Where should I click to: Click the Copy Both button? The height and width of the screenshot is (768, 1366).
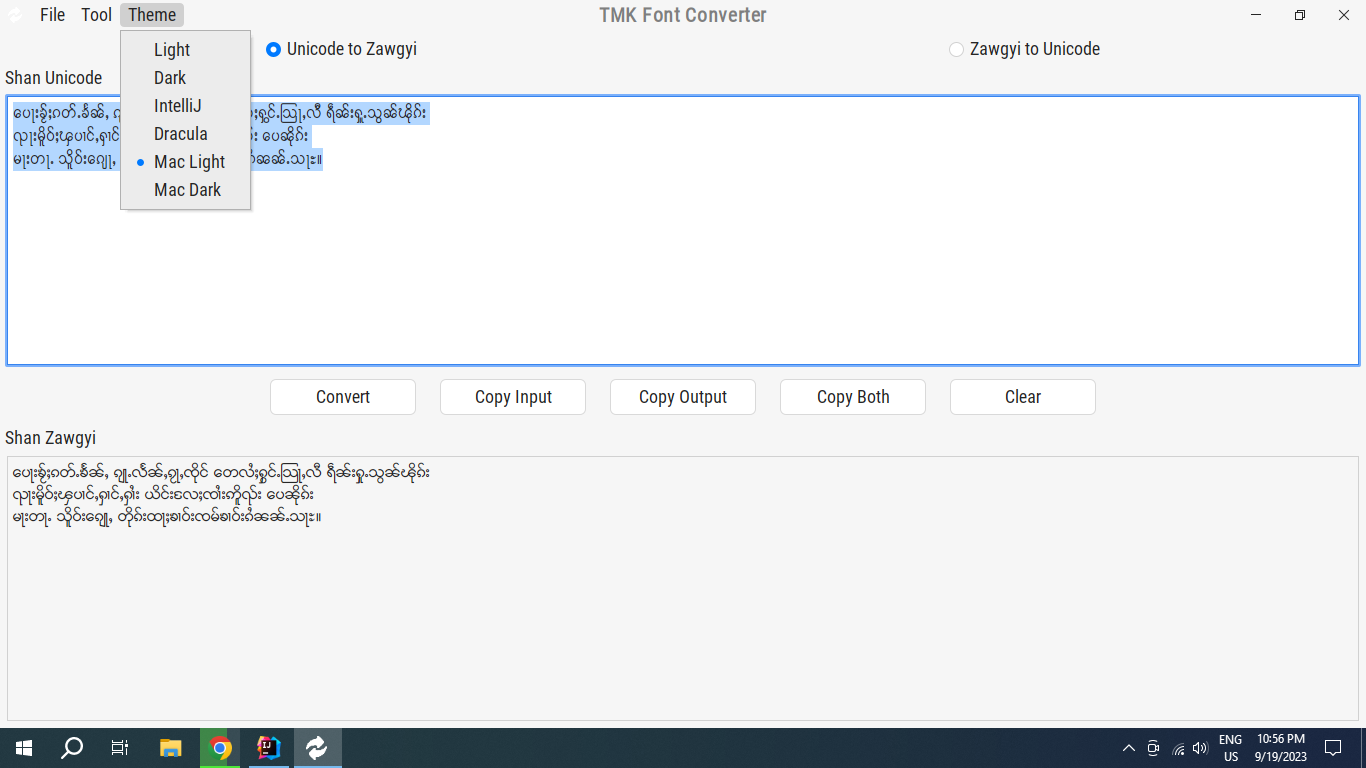[852, 397]
